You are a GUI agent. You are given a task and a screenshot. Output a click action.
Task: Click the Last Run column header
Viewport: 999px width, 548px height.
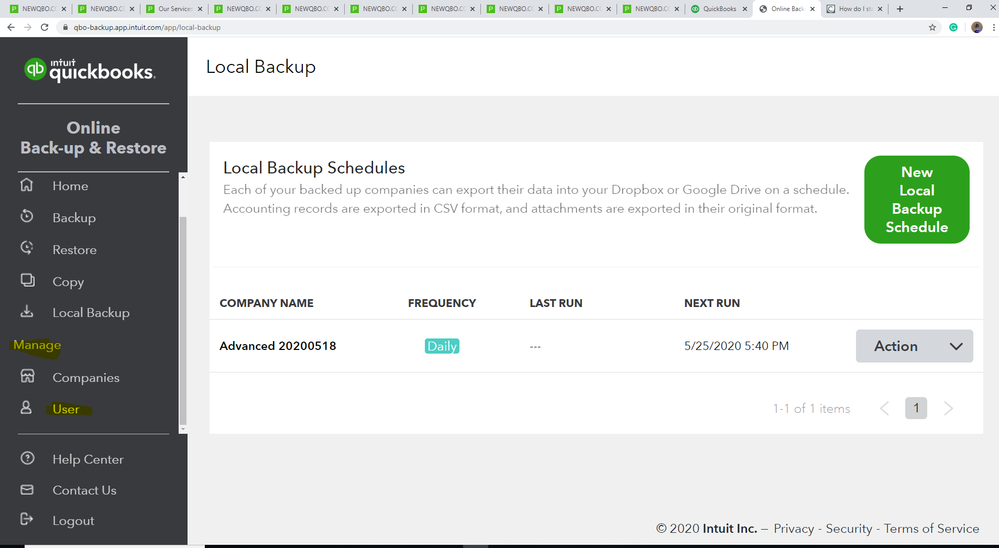[556, 303]
